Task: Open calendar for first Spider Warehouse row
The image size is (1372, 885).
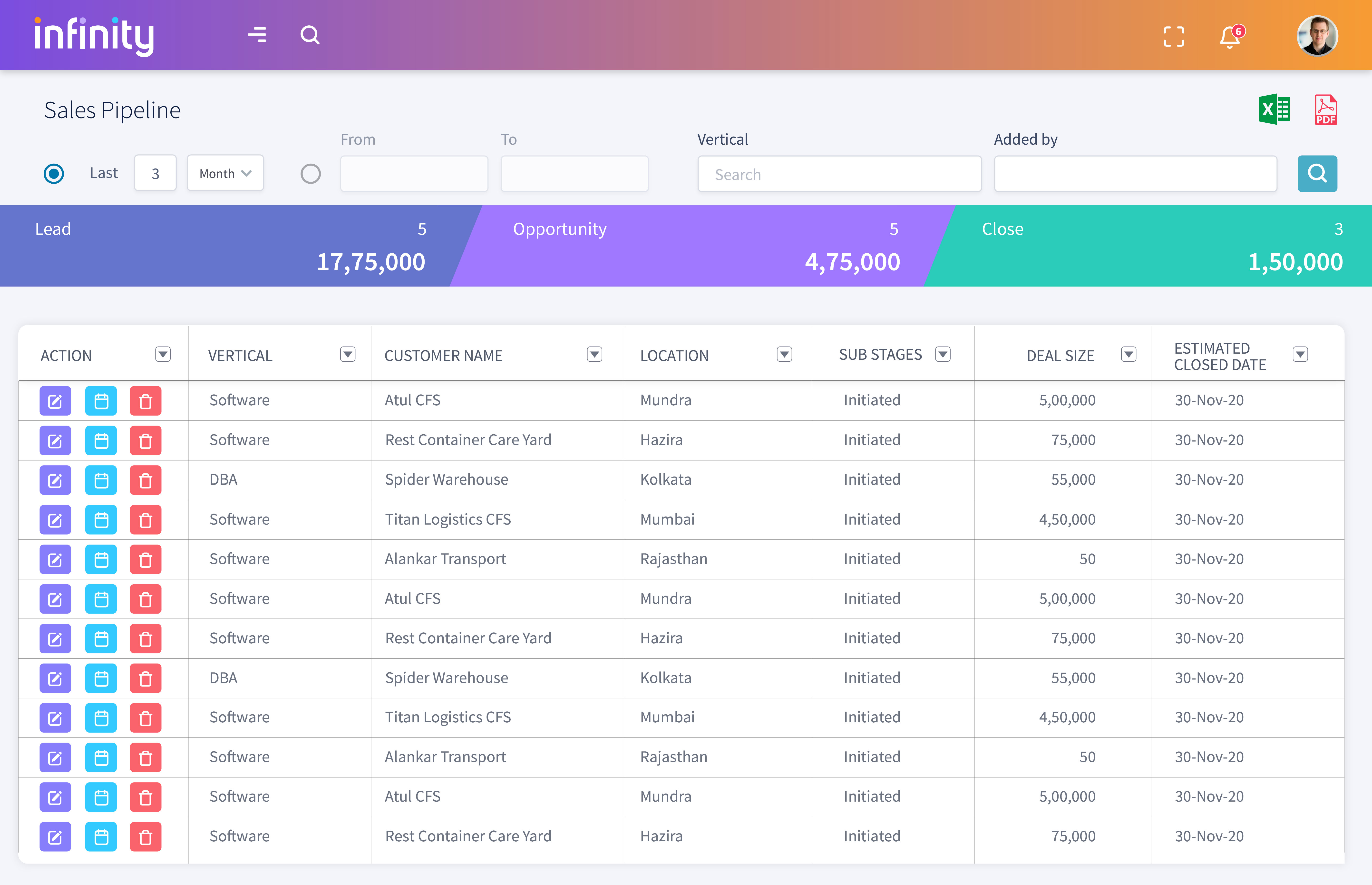Action: tap(101, 480)
